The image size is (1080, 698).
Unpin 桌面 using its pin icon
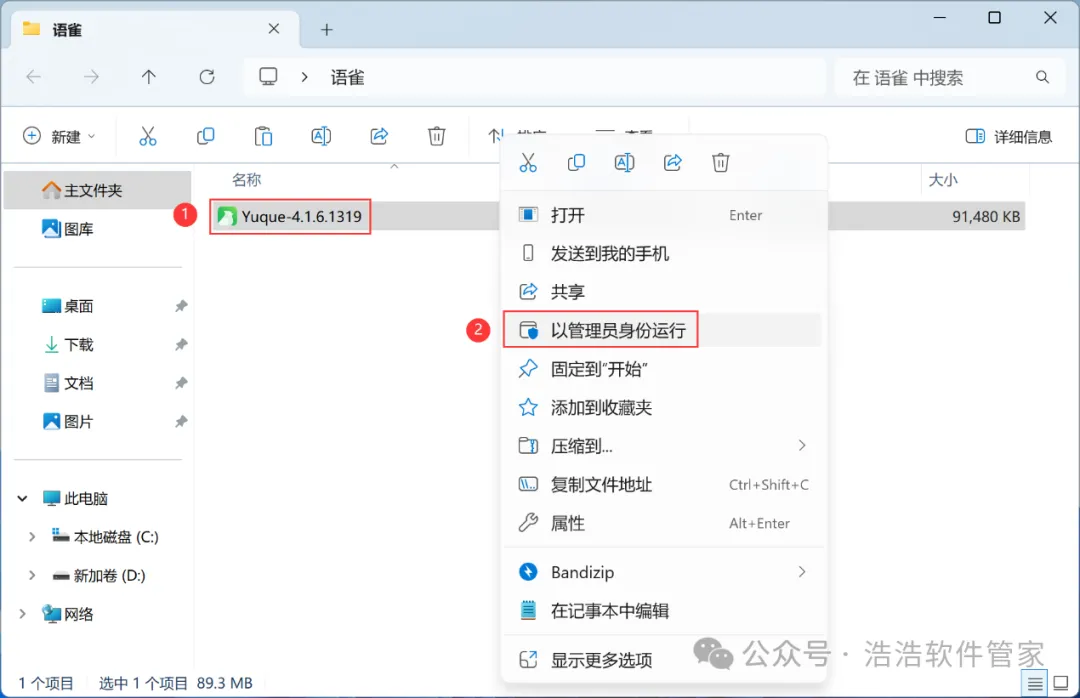click(x=180, y=306)
